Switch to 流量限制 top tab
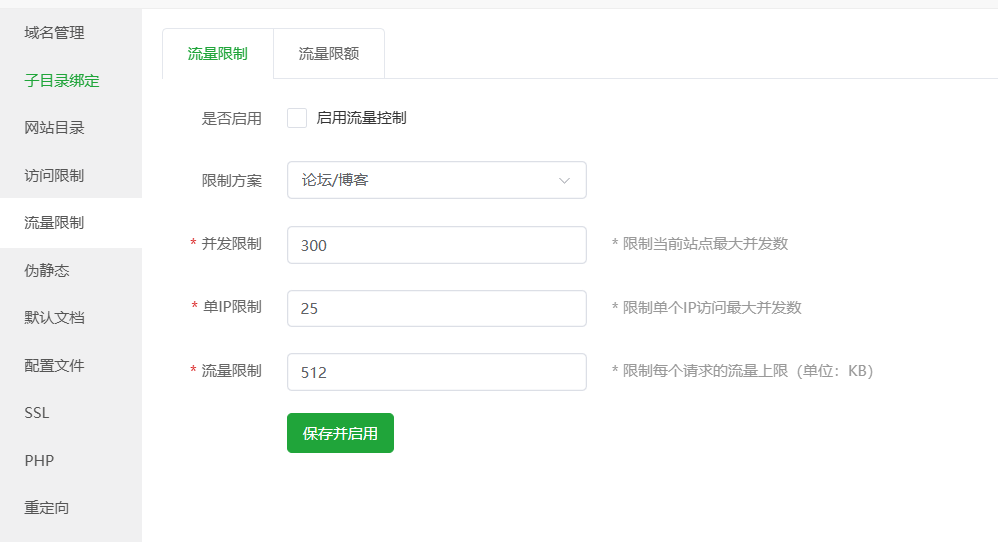Image resolution: width=998 pixels, height=542 pixels. [218, 53]
